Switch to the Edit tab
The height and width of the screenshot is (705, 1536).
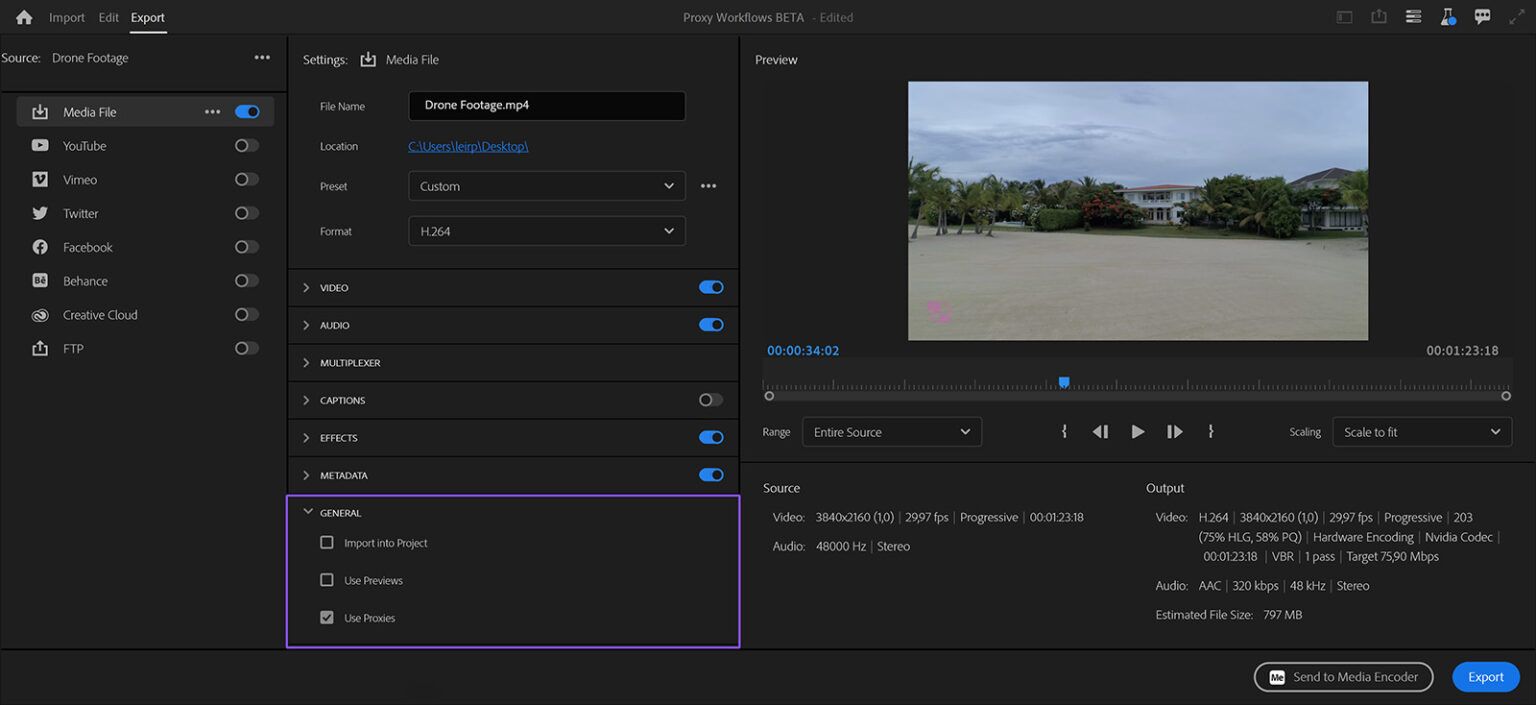click(108, 17)
